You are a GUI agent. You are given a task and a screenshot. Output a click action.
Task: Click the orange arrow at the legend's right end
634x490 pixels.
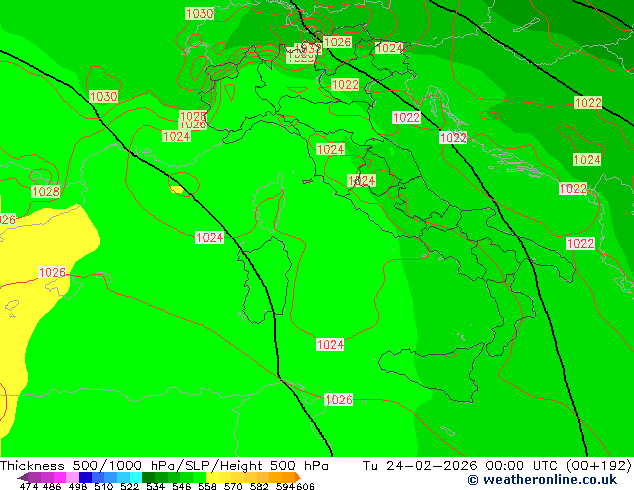coord(297,477)
